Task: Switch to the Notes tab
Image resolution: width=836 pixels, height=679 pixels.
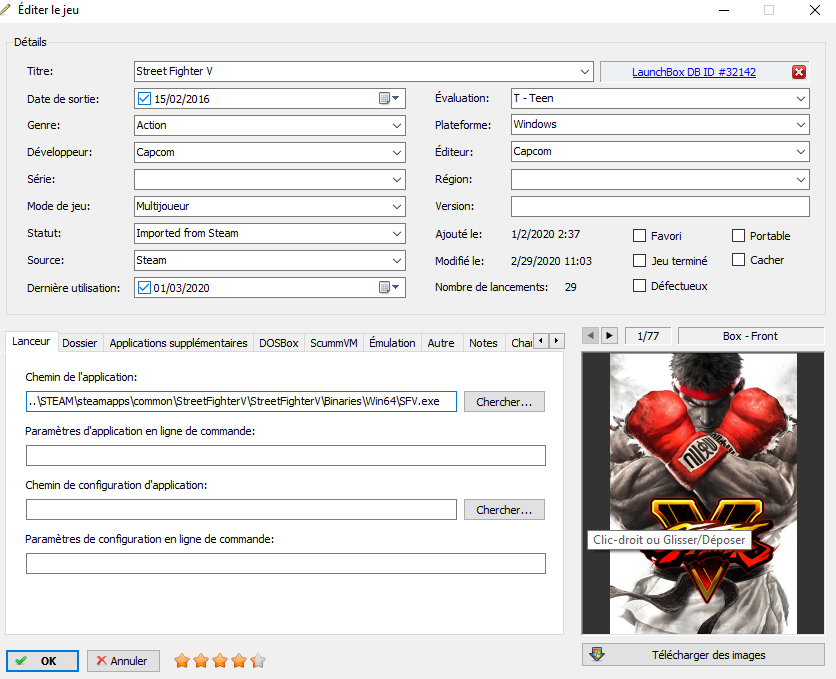Action: (x=483, y=343)
